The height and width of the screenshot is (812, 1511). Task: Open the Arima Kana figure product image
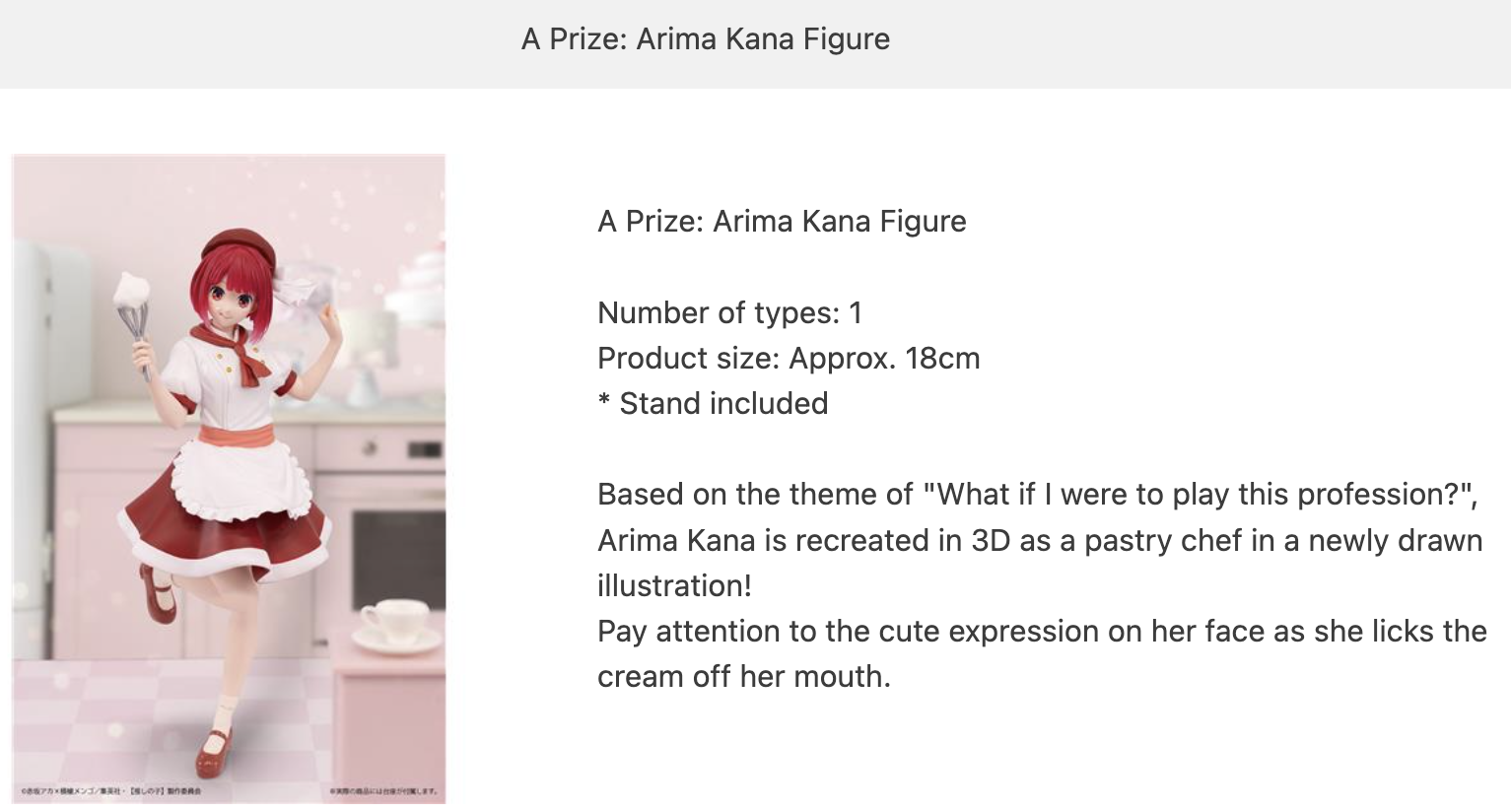tap(229, 478)
